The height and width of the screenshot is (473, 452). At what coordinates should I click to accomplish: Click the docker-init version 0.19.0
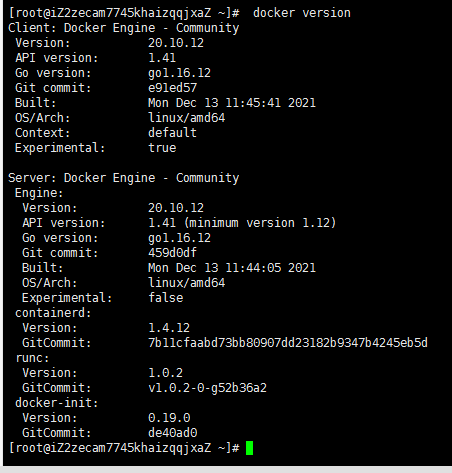(169, 418)
